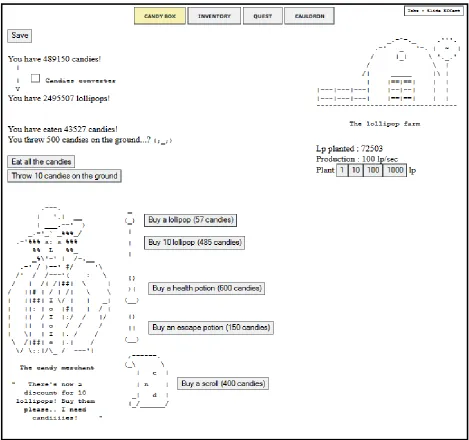This screenshot has height=440, width=469.
Task: Click the candy merchant ASCII figure
Action: pyautogui.click(x=59, y=280)
